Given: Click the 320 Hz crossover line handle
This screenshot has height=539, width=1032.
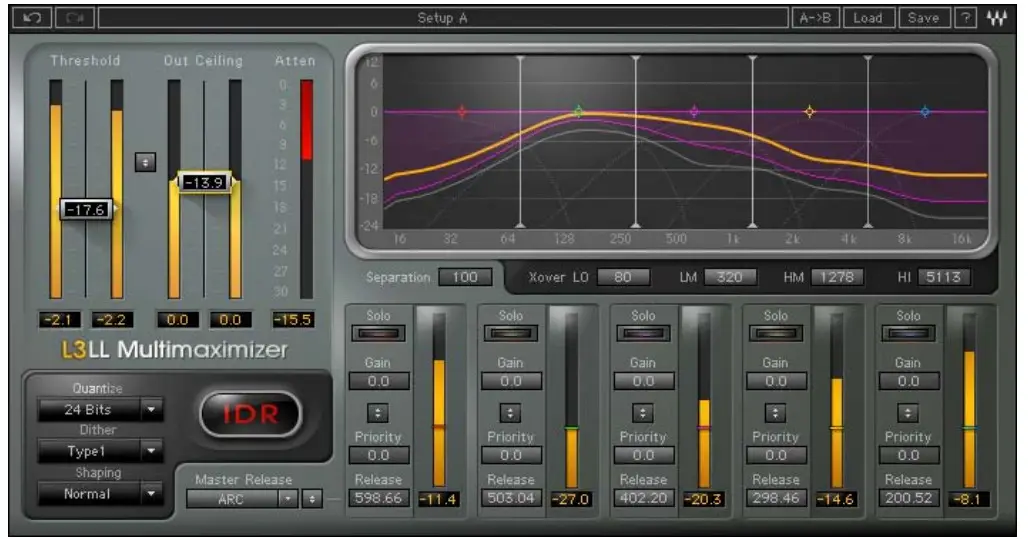Looking at the screenshot, I should 636,141.
